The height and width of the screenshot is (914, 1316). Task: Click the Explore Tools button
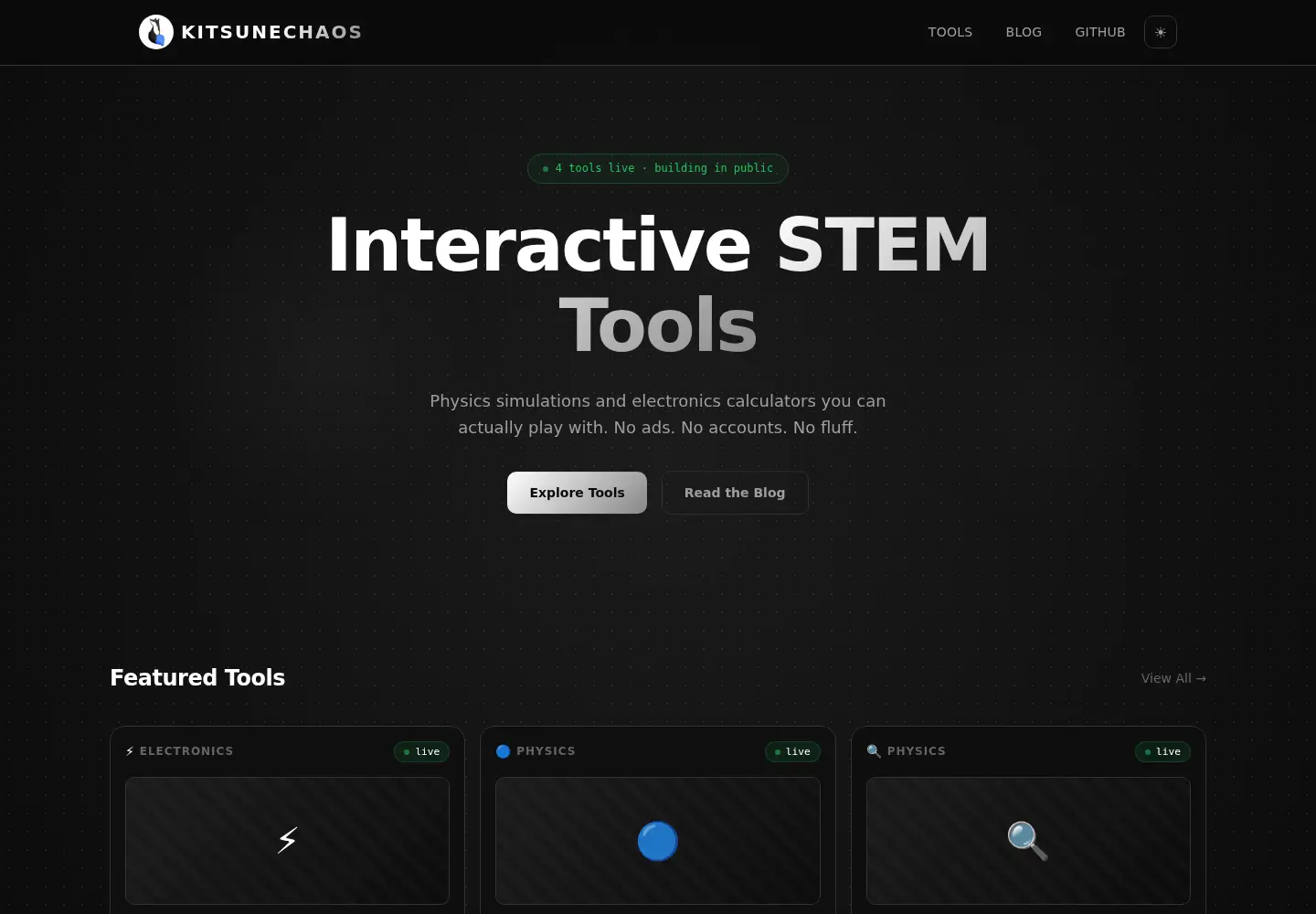tap(577, 493)
